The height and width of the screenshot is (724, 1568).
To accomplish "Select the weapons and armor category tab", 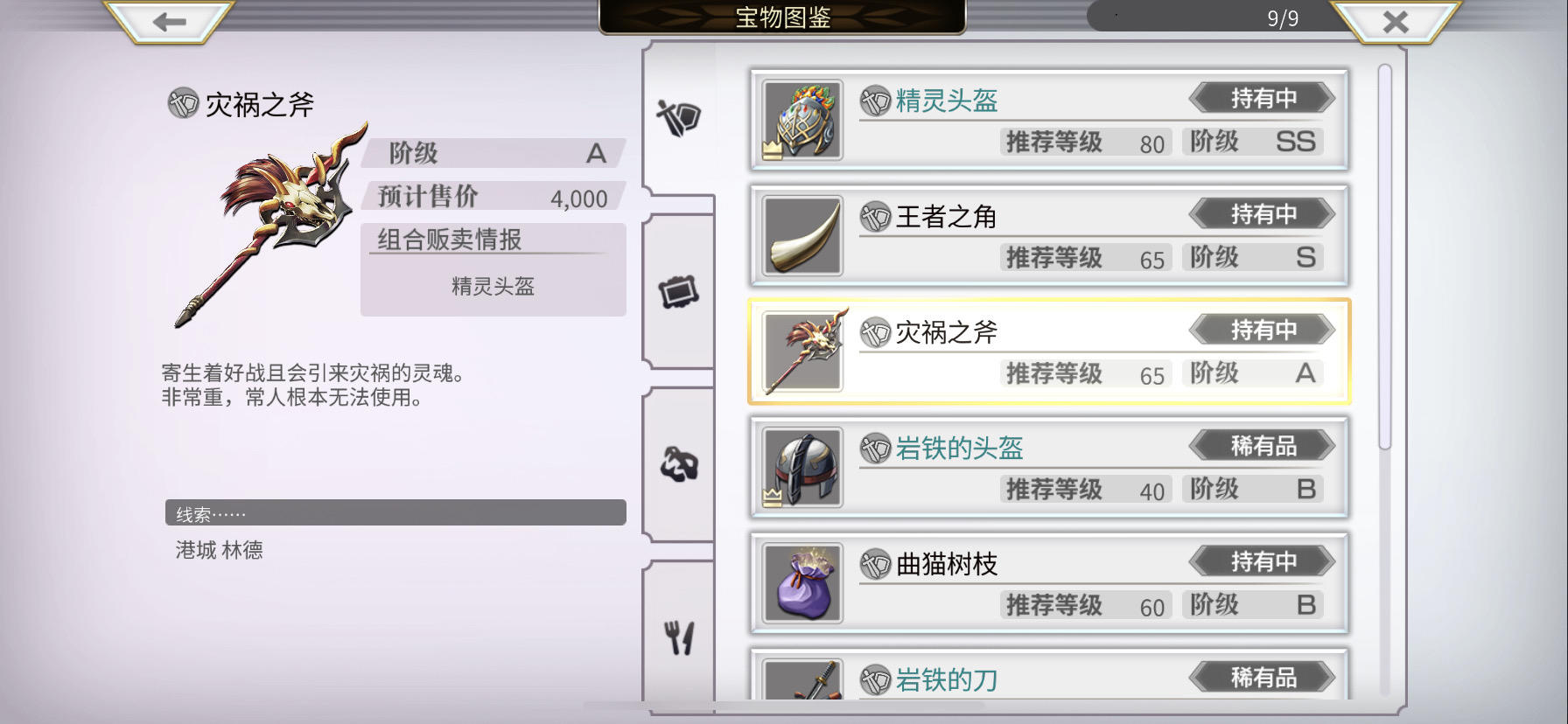I will (679, 117).
